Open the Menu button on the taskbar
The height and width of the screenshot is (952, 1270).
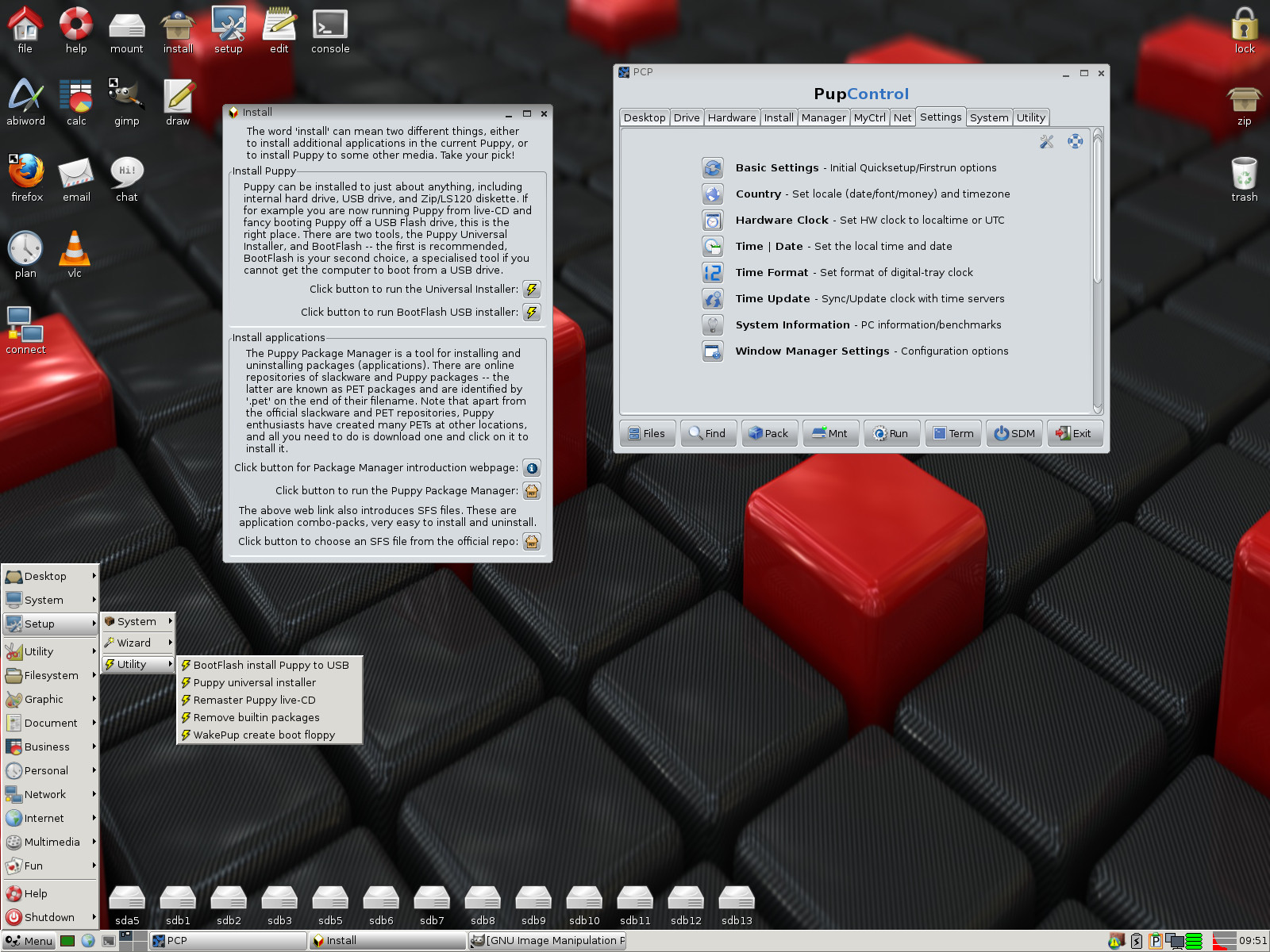(29, 942)
